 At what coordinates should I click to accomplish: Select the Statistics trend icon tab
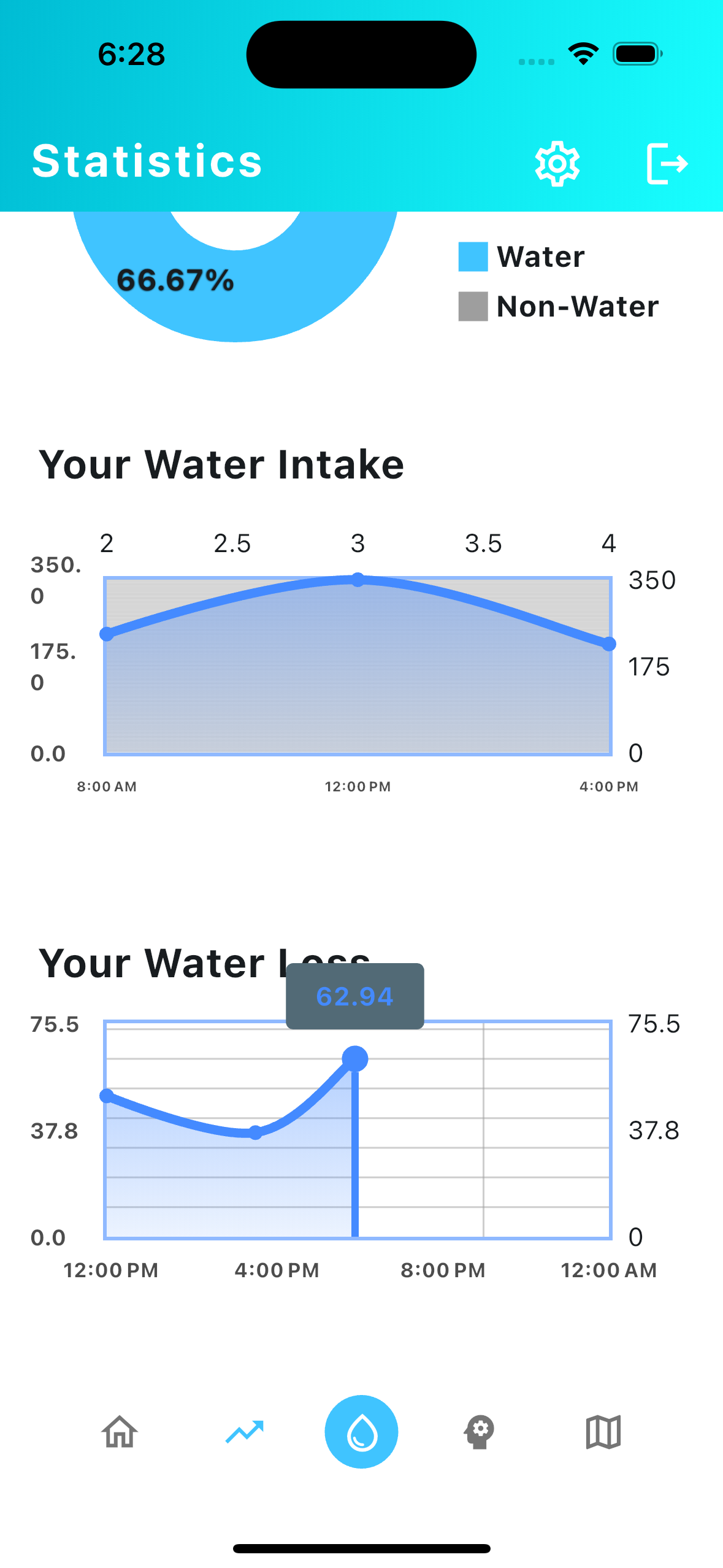click(245, 1432)
